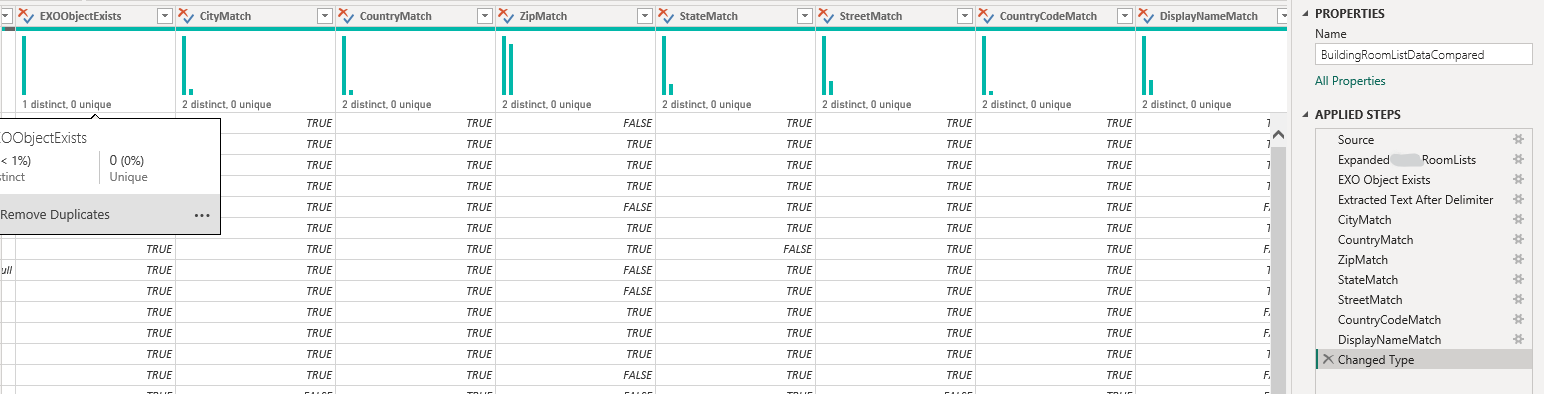Click '2 distinct, 0 unique' under CountryMatch
This screenshot has width=1544, height=394.
click(386, 104)
